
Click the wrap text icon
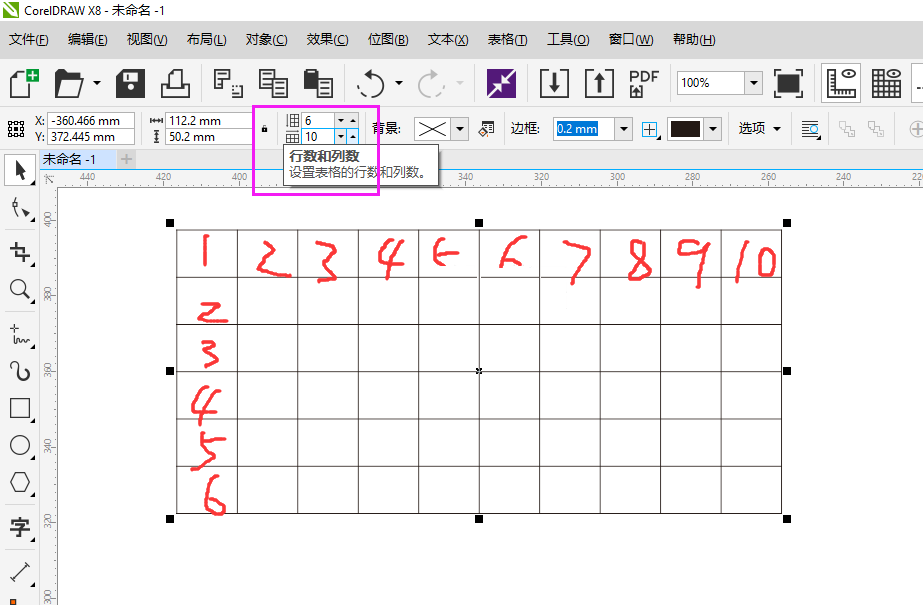coord(811,129)
